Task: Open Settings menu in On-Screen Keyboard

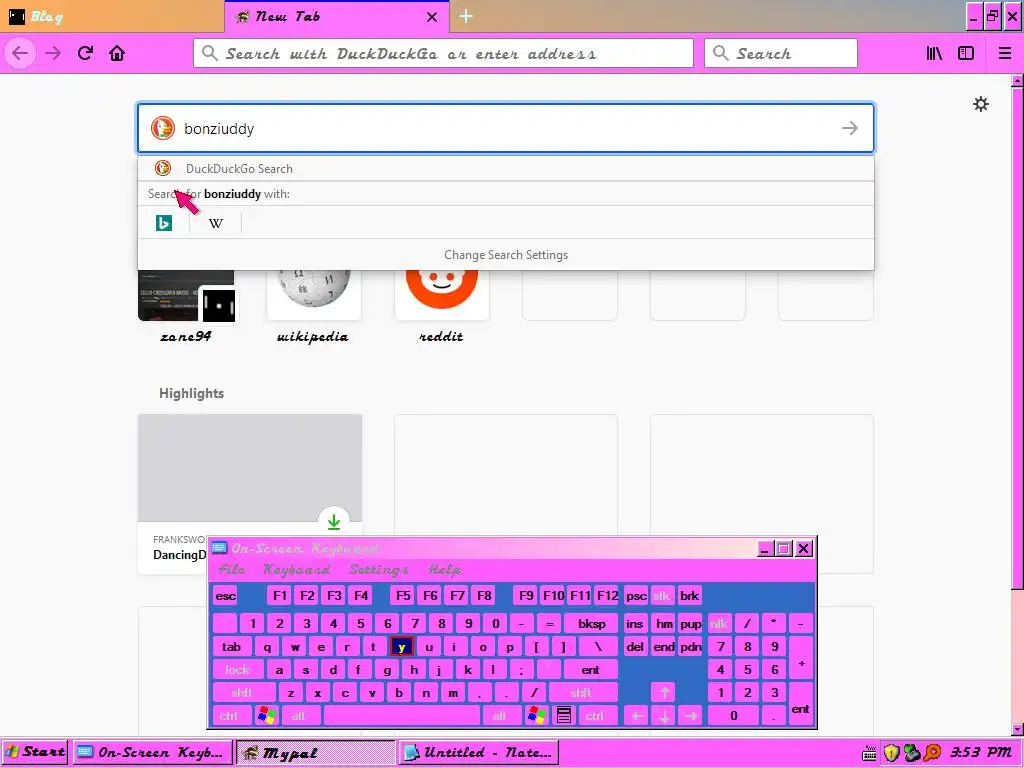Action: coord(379,569)
